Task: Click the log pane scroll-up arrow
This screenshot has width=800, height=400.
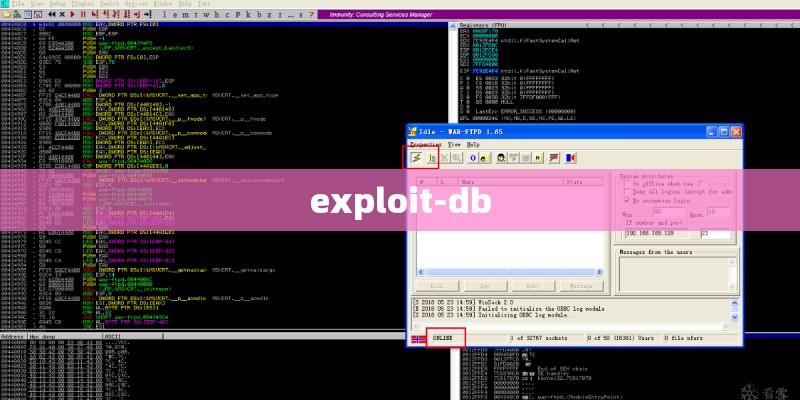Action: pos(735,303)
